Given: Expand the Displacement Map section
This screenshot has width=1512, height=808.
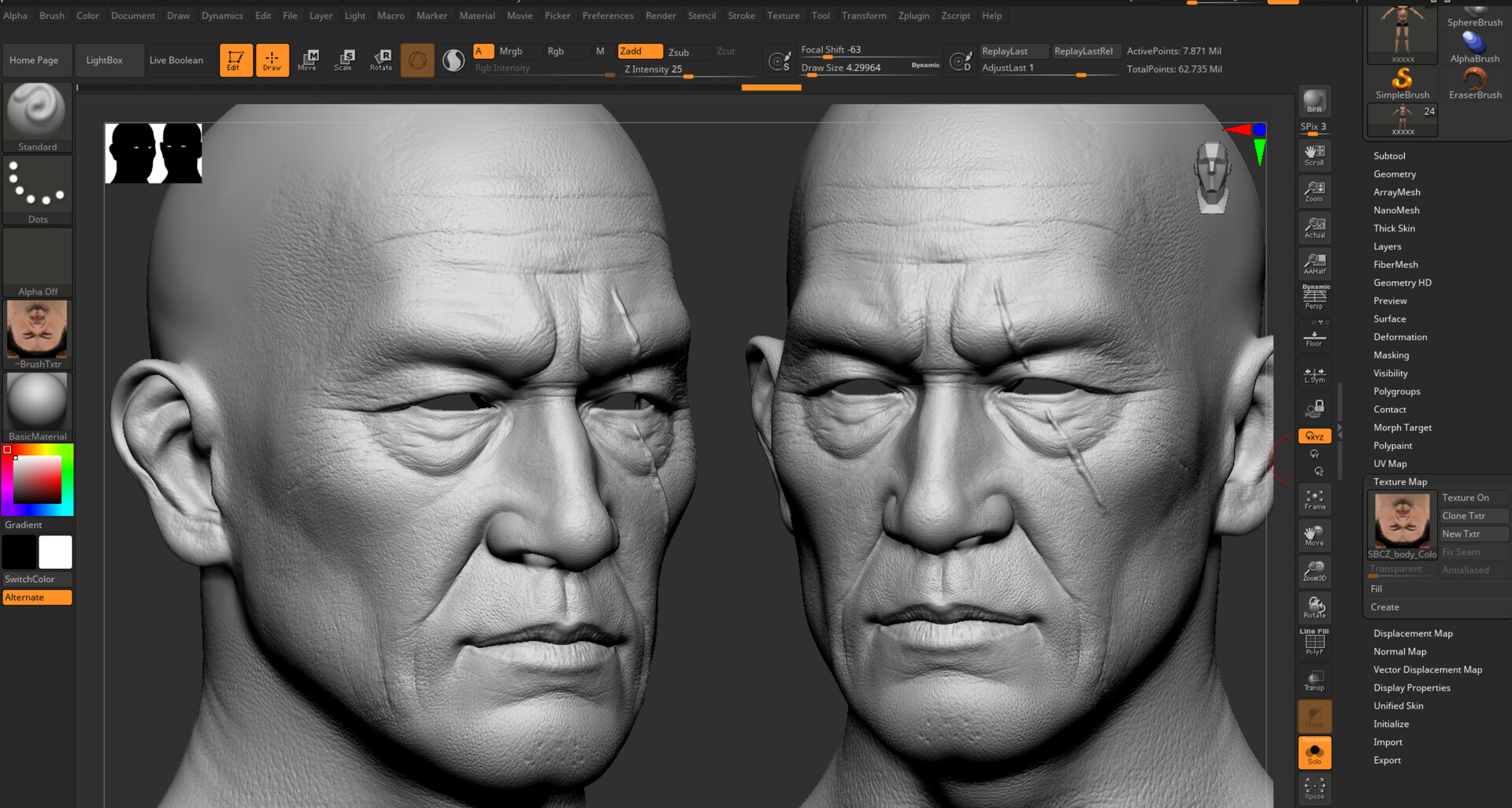Looking at the screenshot, I should coord(1413,633).
